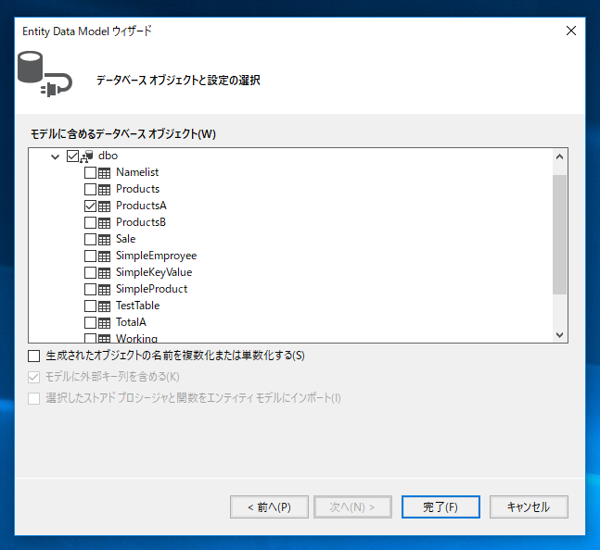Image resolution: width=600 pixels, height=550 pixels.
Task: Check the Sale table checkbox
Action: [x=90, y=240]
